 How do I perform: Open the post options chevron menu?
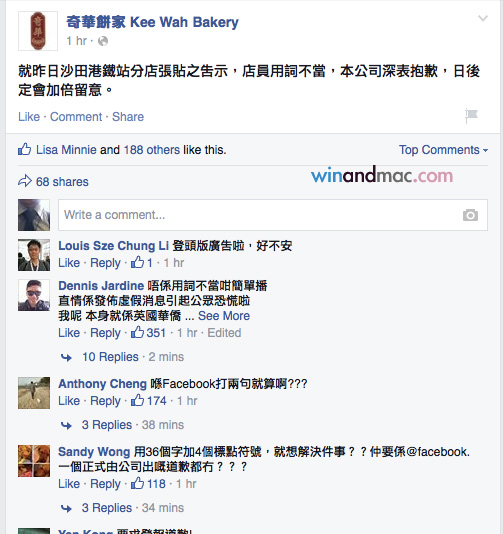(483, 18)
